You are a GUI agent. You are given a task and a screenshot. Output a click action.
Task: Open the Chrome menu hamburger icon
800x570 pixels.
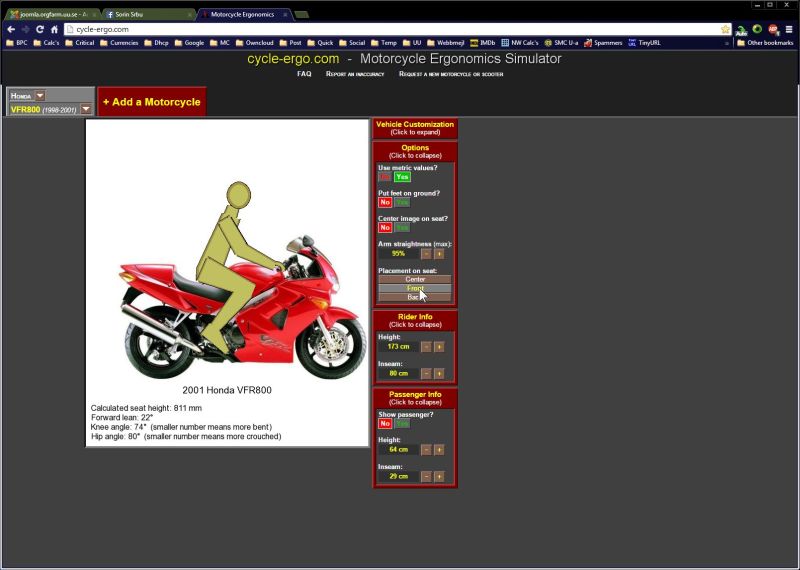point(789,29)
